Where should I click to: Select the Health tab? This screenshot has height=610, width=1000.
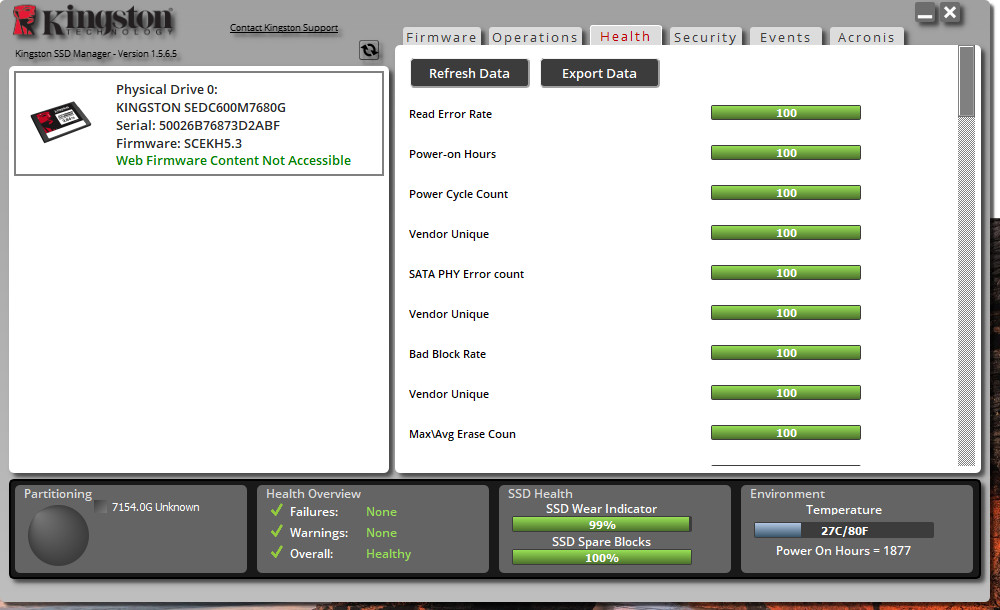coord(626,36)
